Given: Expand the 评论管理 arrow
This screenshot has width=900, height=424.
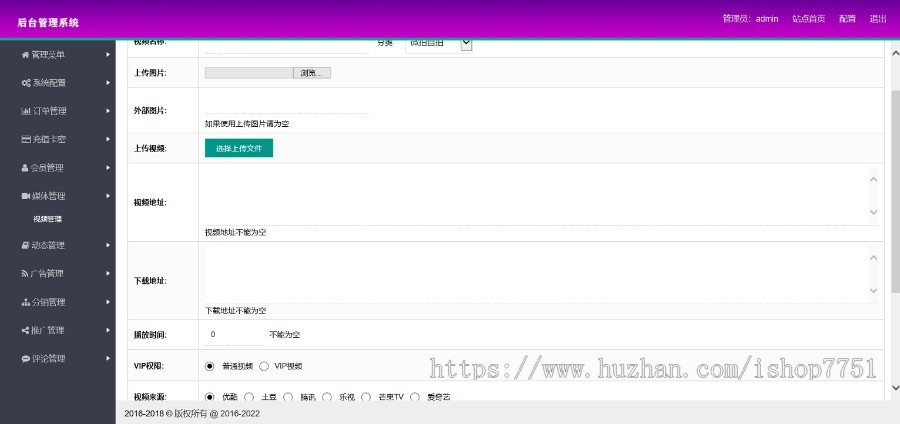Looking at the screenshot, I should tap(108, 359).
